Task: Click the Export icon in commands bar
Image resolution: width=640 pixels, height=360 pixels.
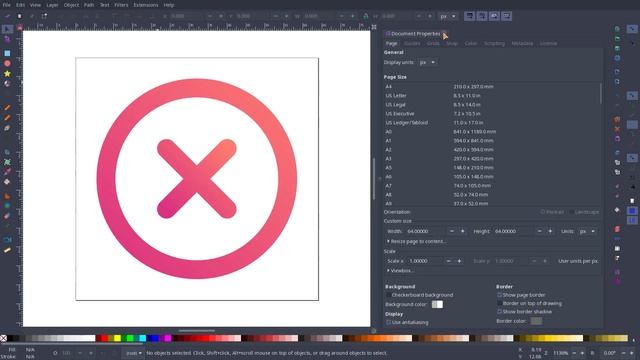Action: (618, 82)
